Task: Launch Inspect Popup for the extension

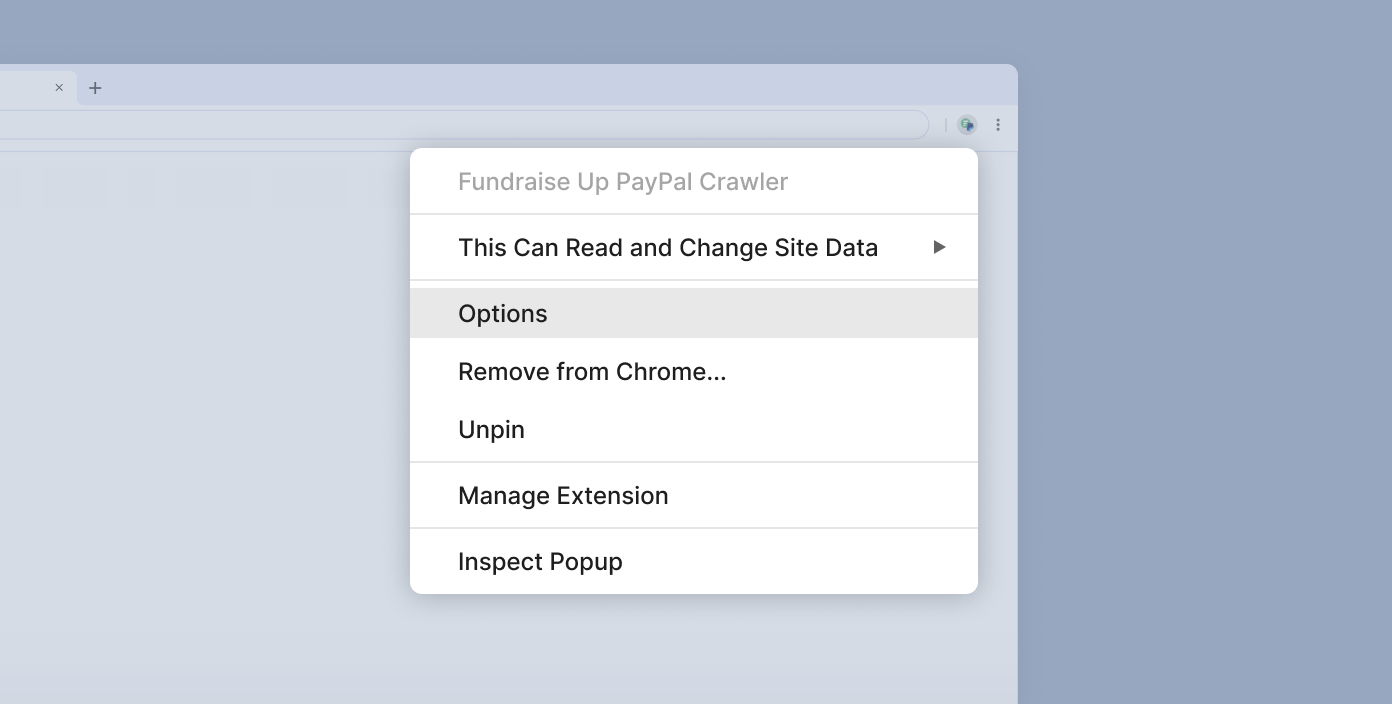Action: tap(540, 561)
